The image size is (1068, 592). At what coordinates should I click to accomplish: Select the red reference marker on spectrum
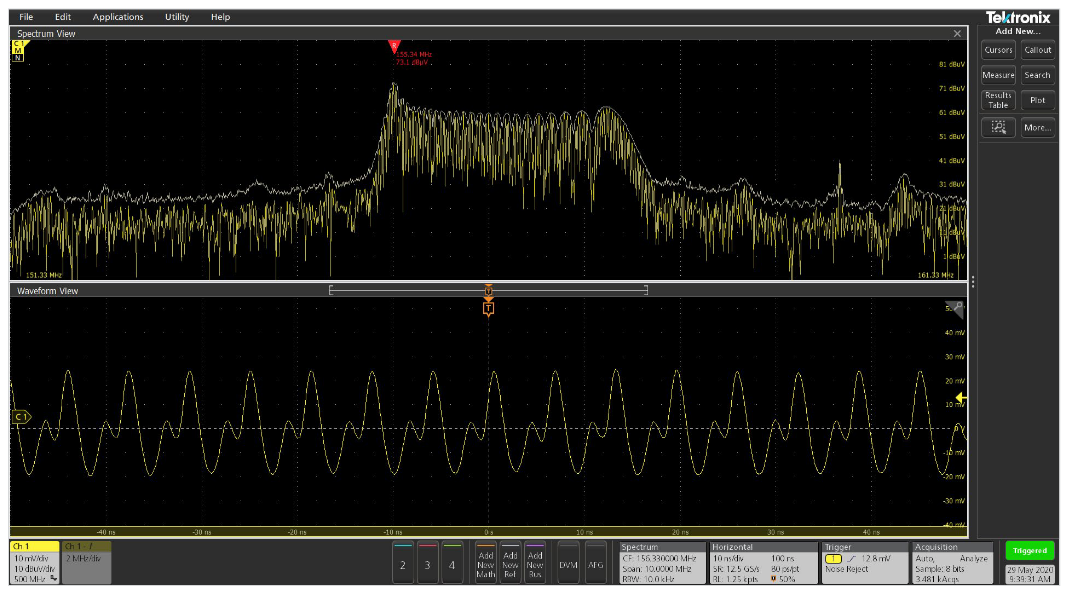coord(394,46)
